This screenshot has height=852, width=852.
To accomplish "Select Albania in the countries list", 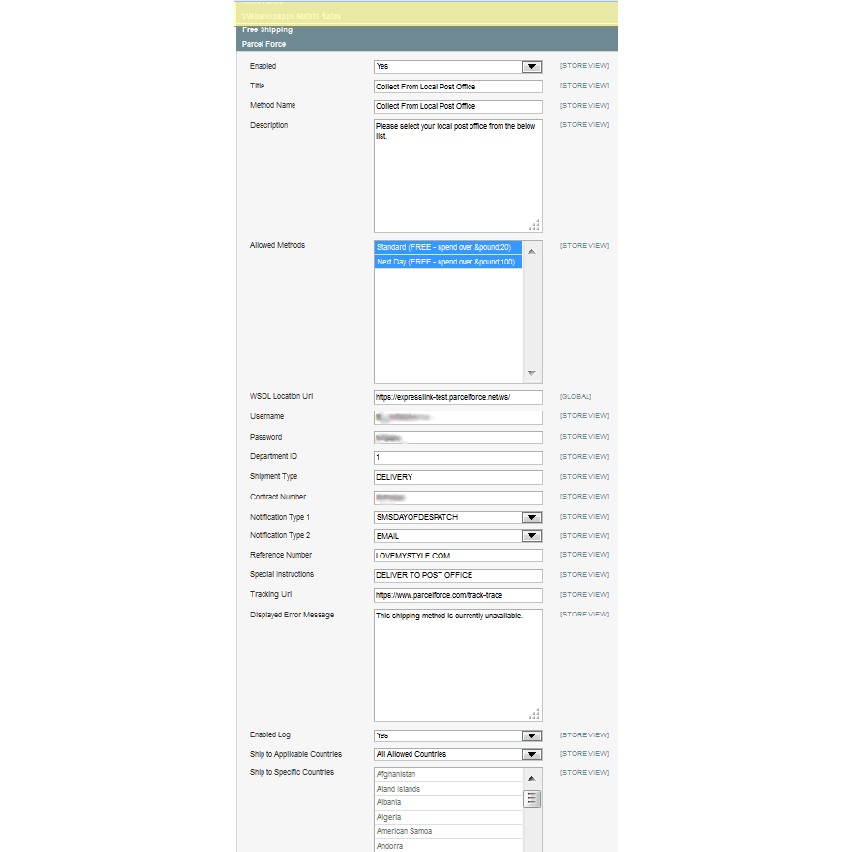I will click(x=448, y=803).
